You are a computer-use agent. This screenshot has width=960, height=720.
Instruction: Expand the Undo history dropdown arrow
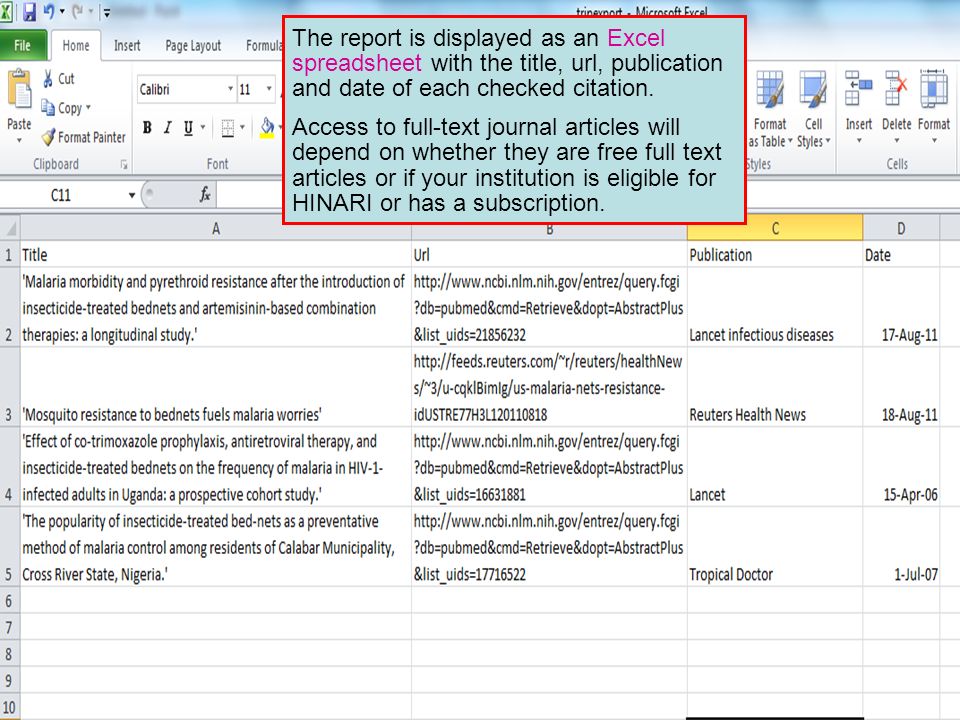[x=62, y=12]
